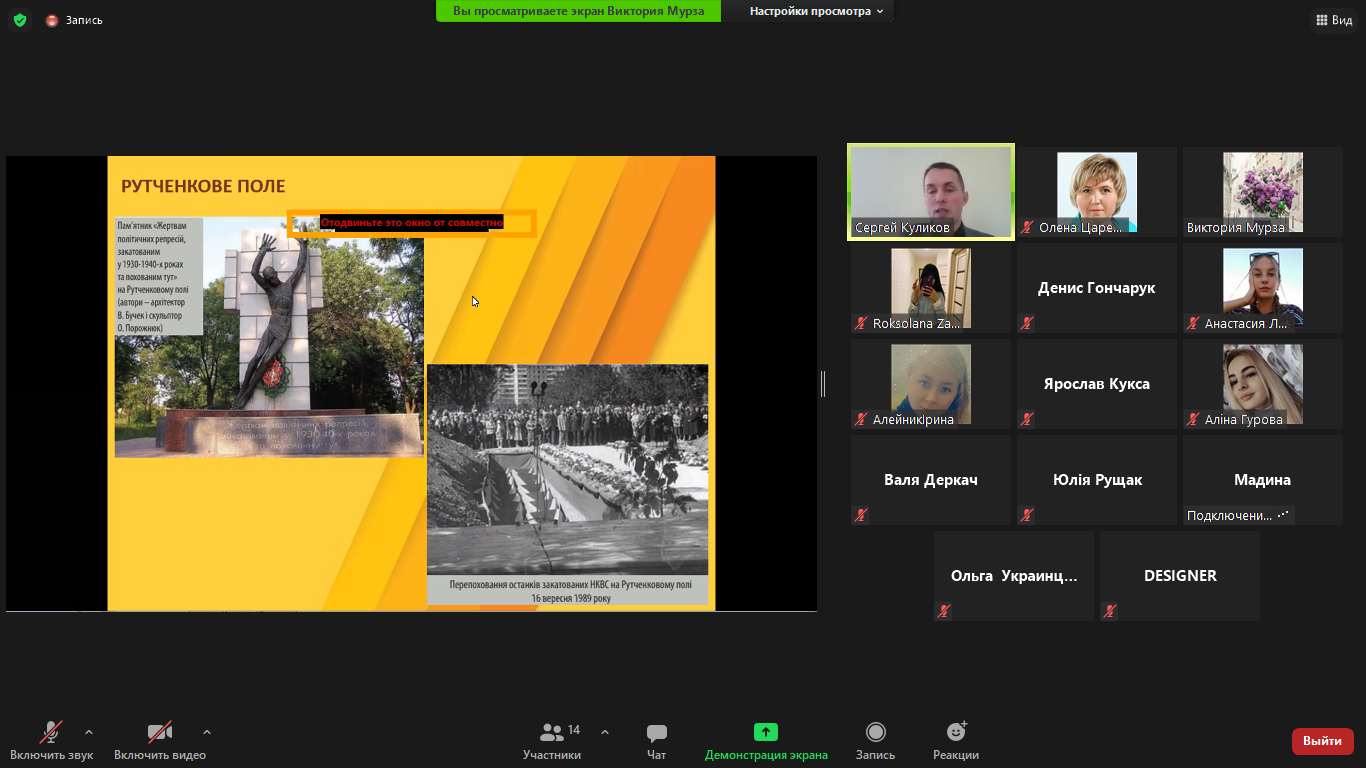The image size is (1366, 768).
Task: Open the Participants list icon
Action: pyautogui.click(x=551, y=732)
